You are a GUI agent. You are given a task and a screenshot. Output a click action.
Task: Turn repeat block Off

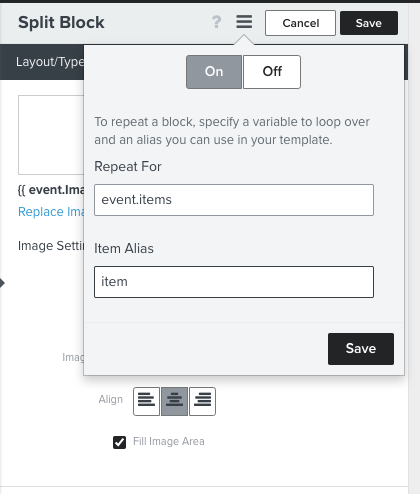[272, 72]
